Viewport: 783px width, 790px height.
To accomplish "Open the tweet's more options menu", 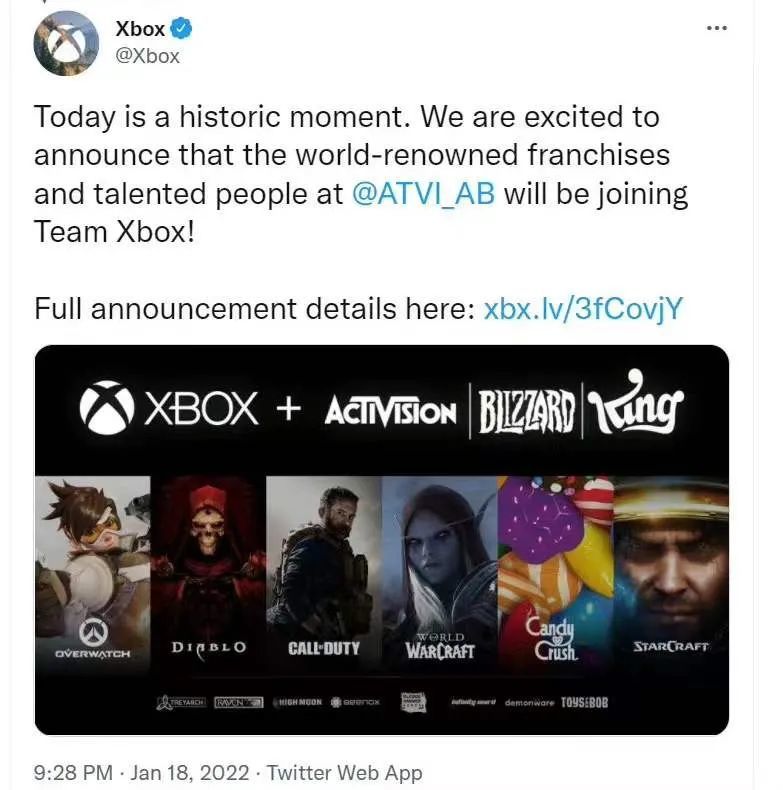I will pos(716,28).
